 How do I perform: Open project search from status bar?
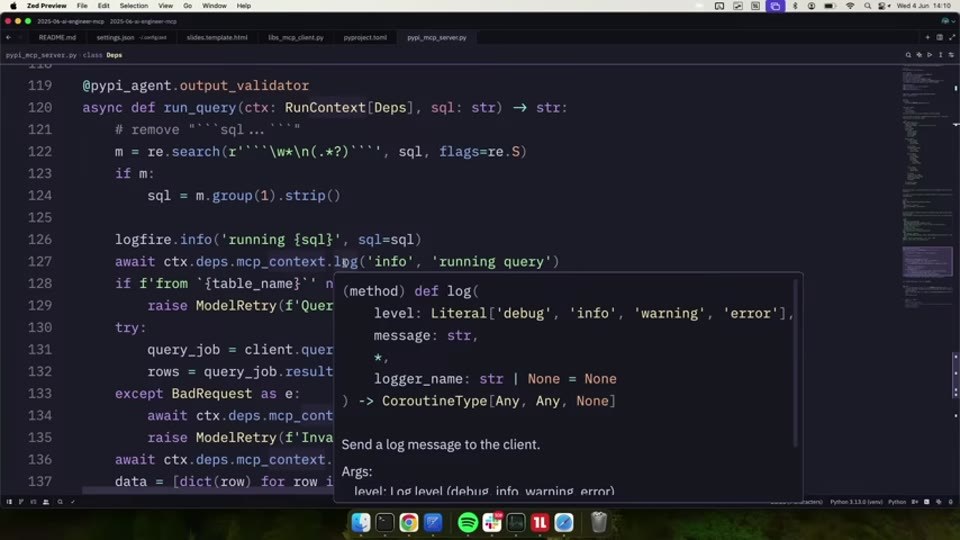click(60, 502)
